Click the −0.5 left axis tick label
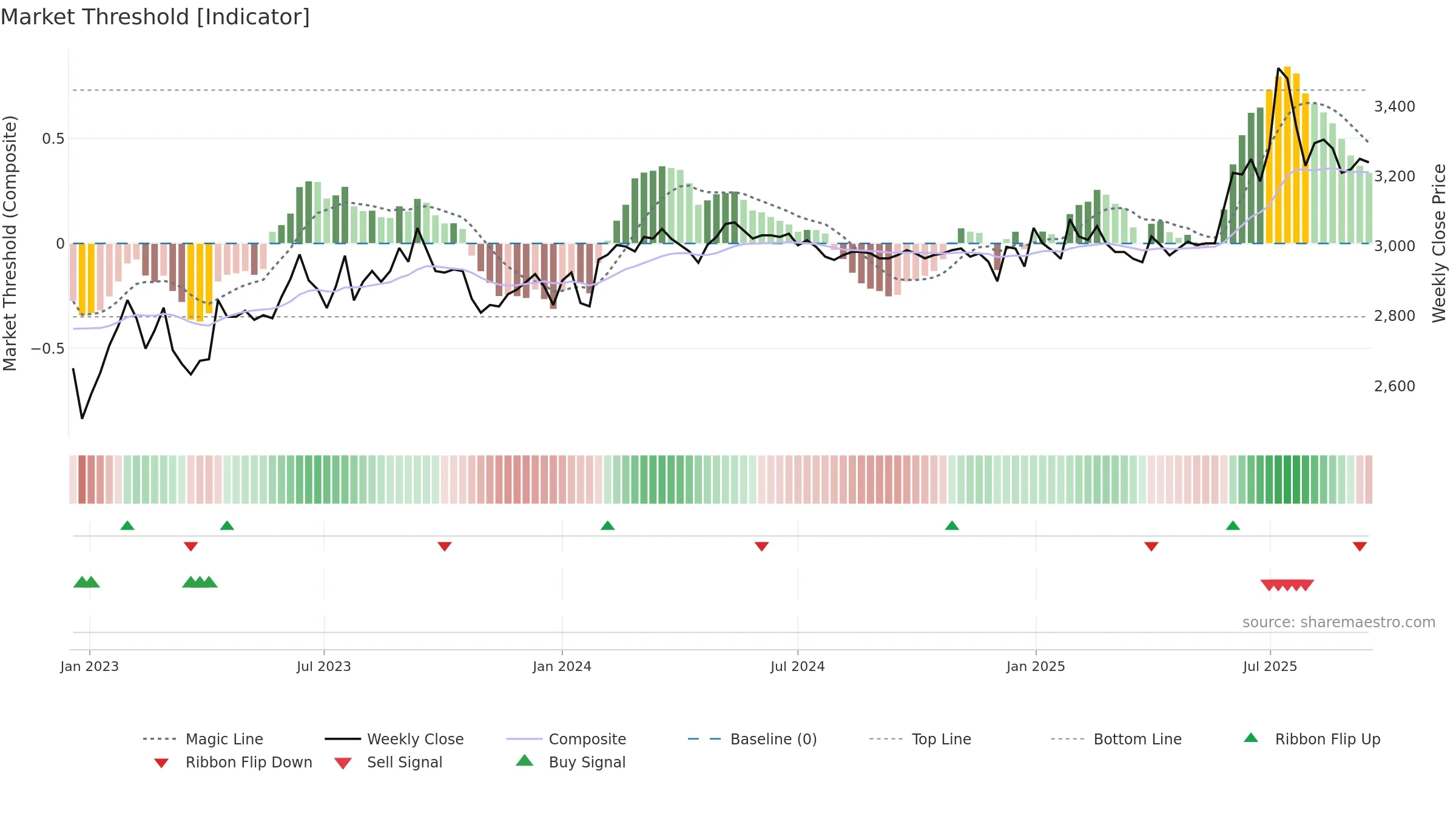The image size is (1456, 819). (48, 348)
